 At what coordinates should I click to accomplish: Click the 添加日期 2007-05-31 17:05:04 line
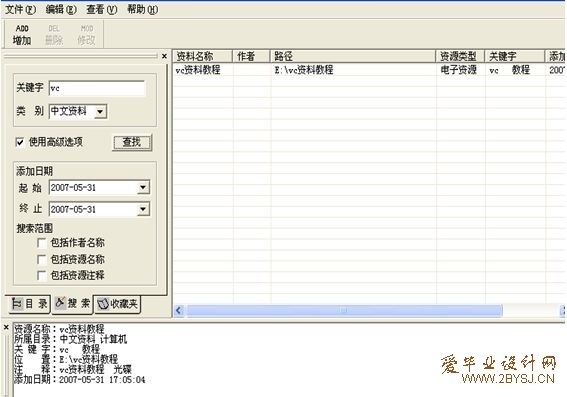79,379
